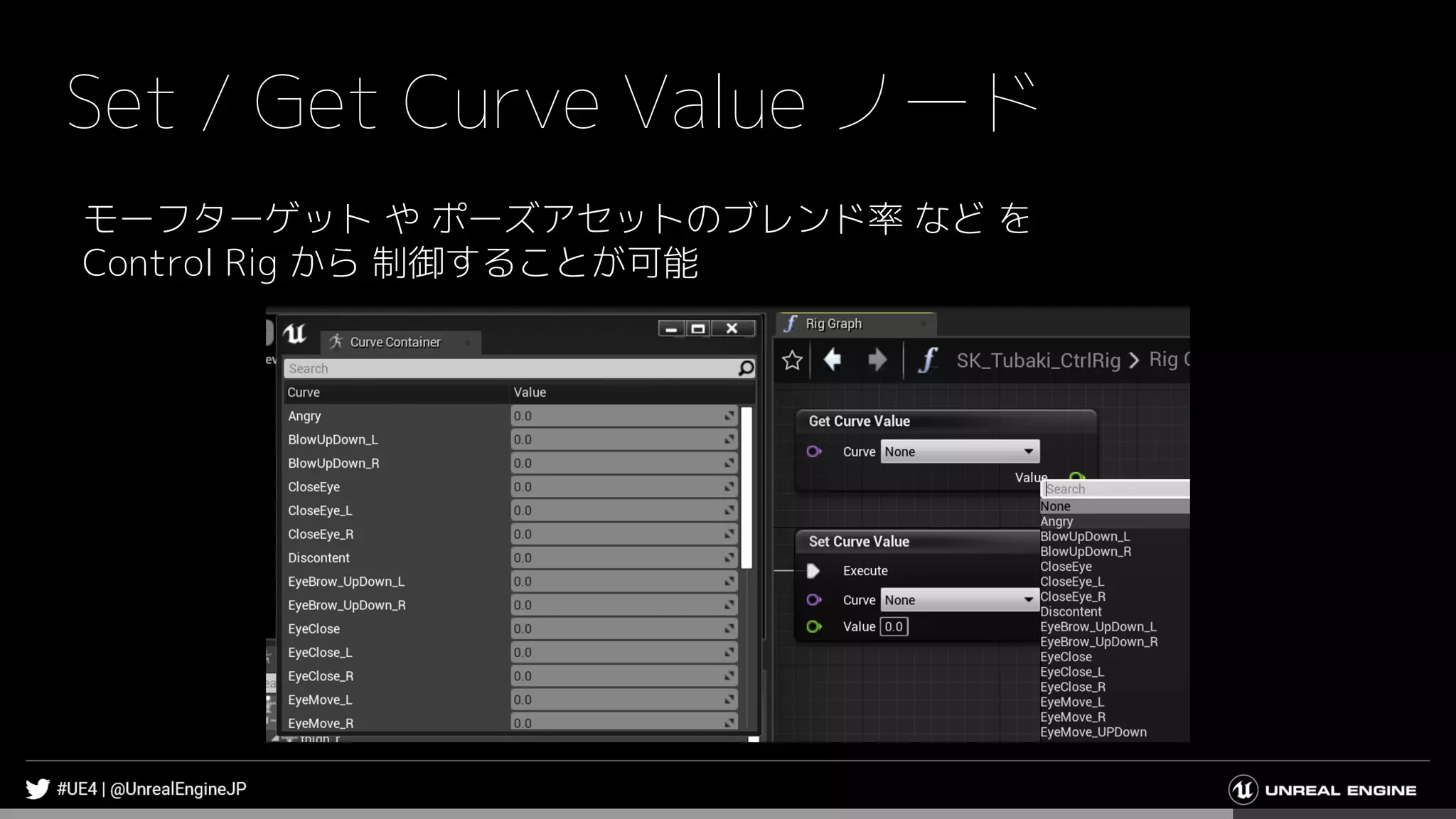Viewport: 1456px width, 819px height.
Task: Click the search magnifier in Curve Container
Action: coord(746,368)
